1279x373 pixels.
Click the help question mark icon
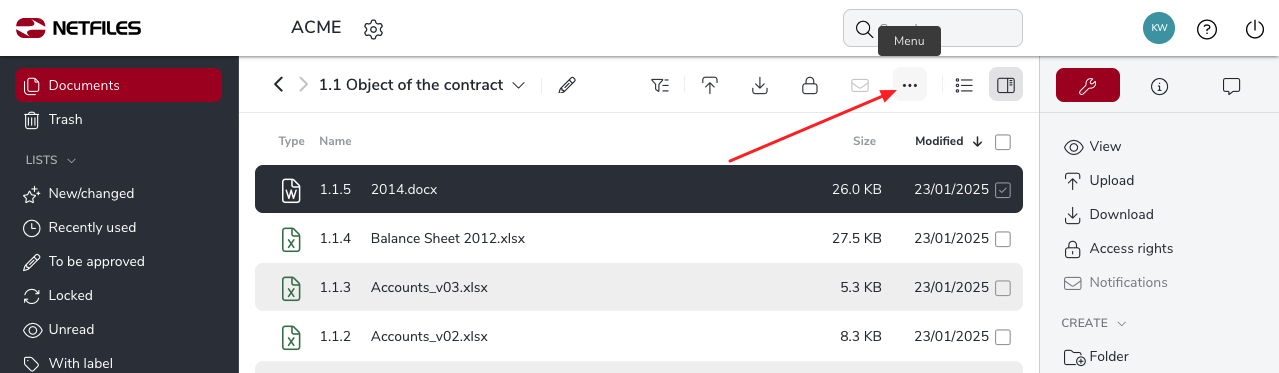[1207, 29]
